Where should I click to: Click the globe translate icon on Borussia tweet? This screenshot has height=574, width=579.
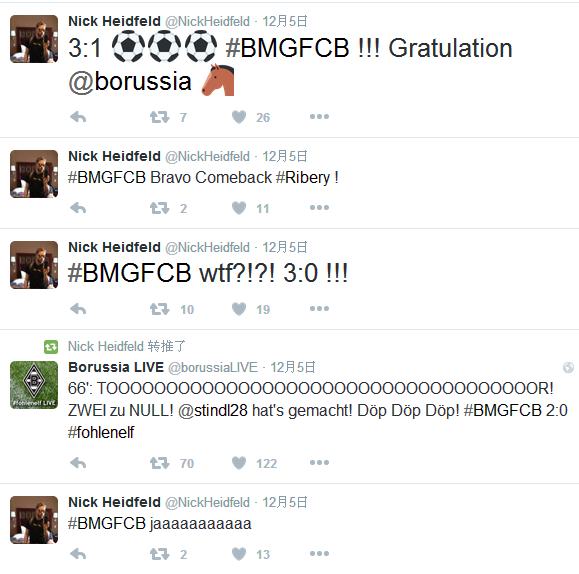[568, 368]
